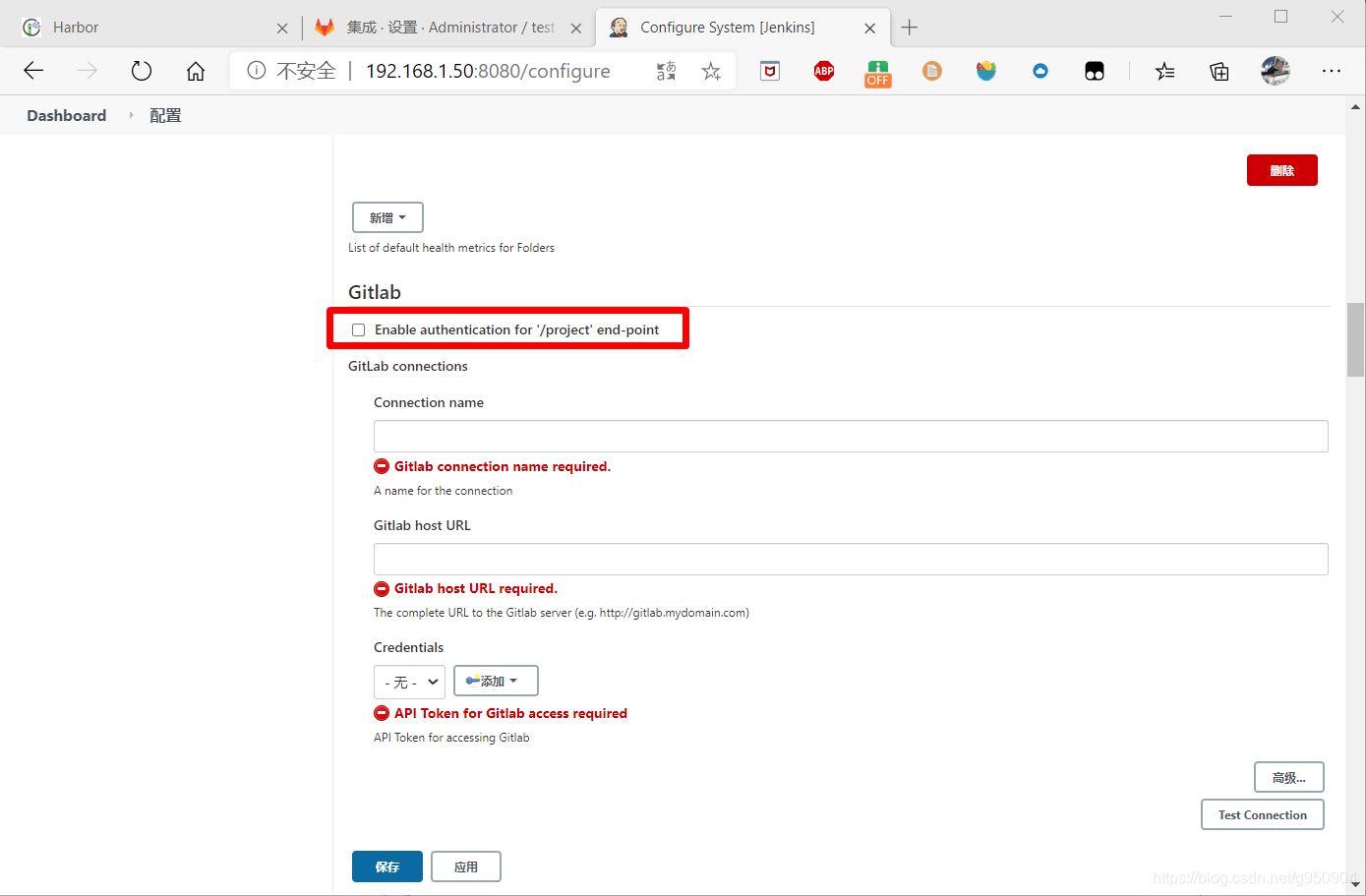Click the 应用 apply button
The image size is (1366, 896).
(x=466, y=866)
